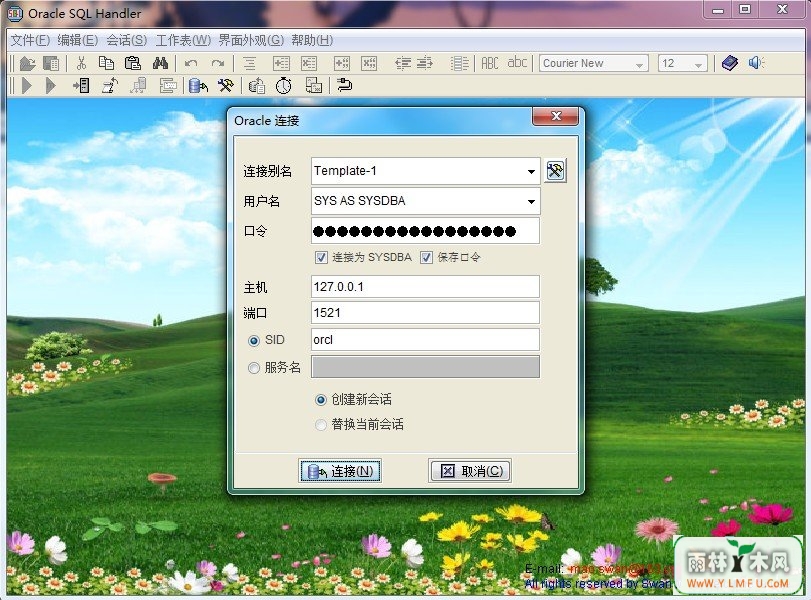Click the plug cable disconnect icon
The height and width of the screenshot is (600, 811).
click(344, 84)
